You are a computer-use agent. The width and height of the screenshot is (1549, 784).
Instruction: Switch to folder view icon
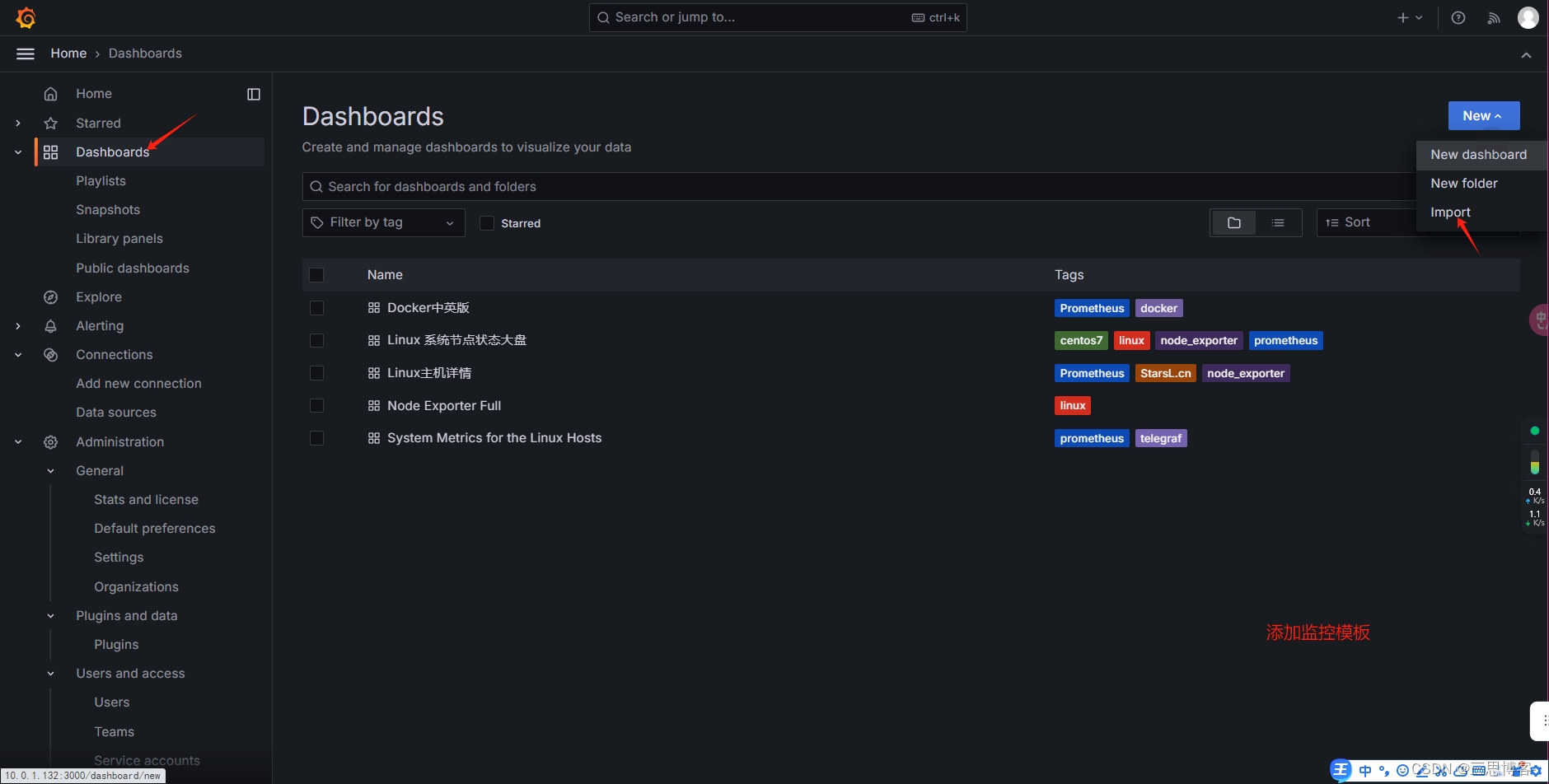1233,222
